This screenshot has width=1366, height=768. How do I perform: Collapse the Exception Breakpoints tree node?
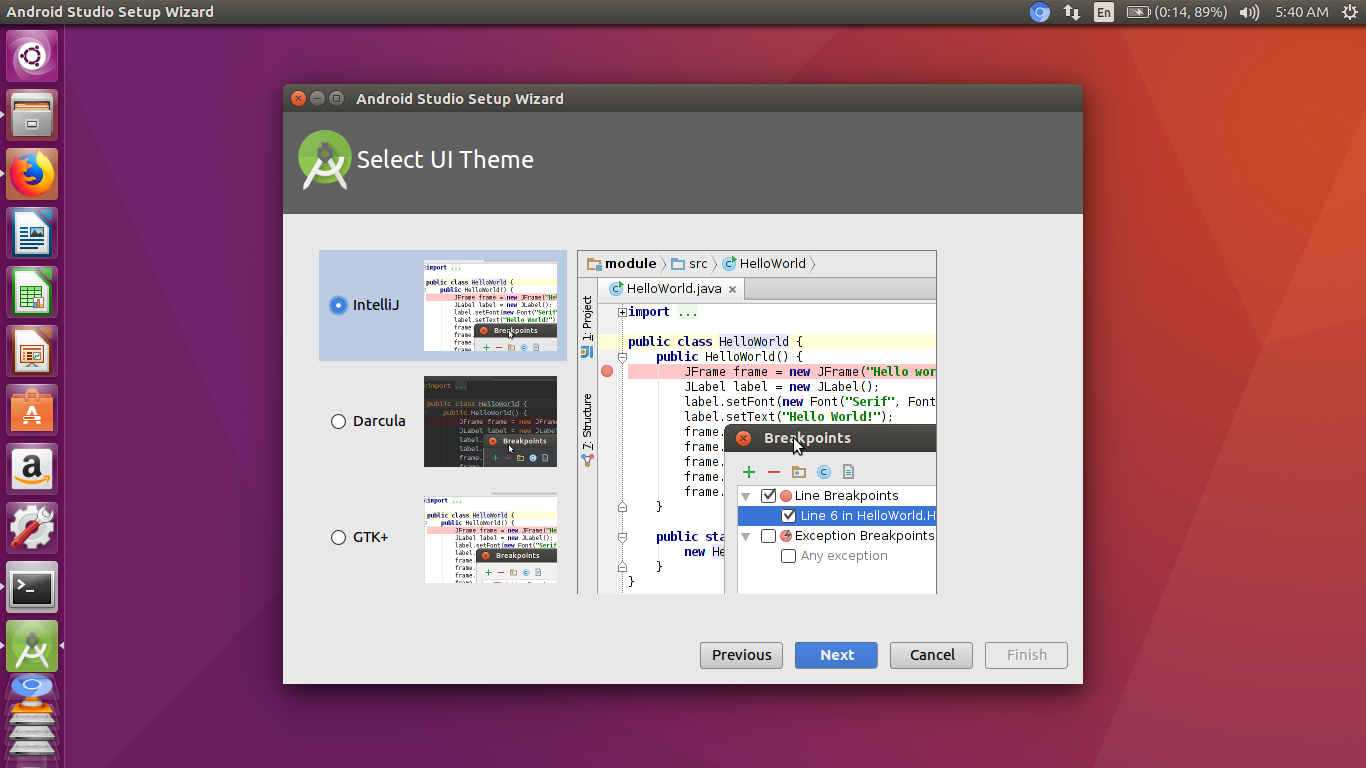click(746, 536)
